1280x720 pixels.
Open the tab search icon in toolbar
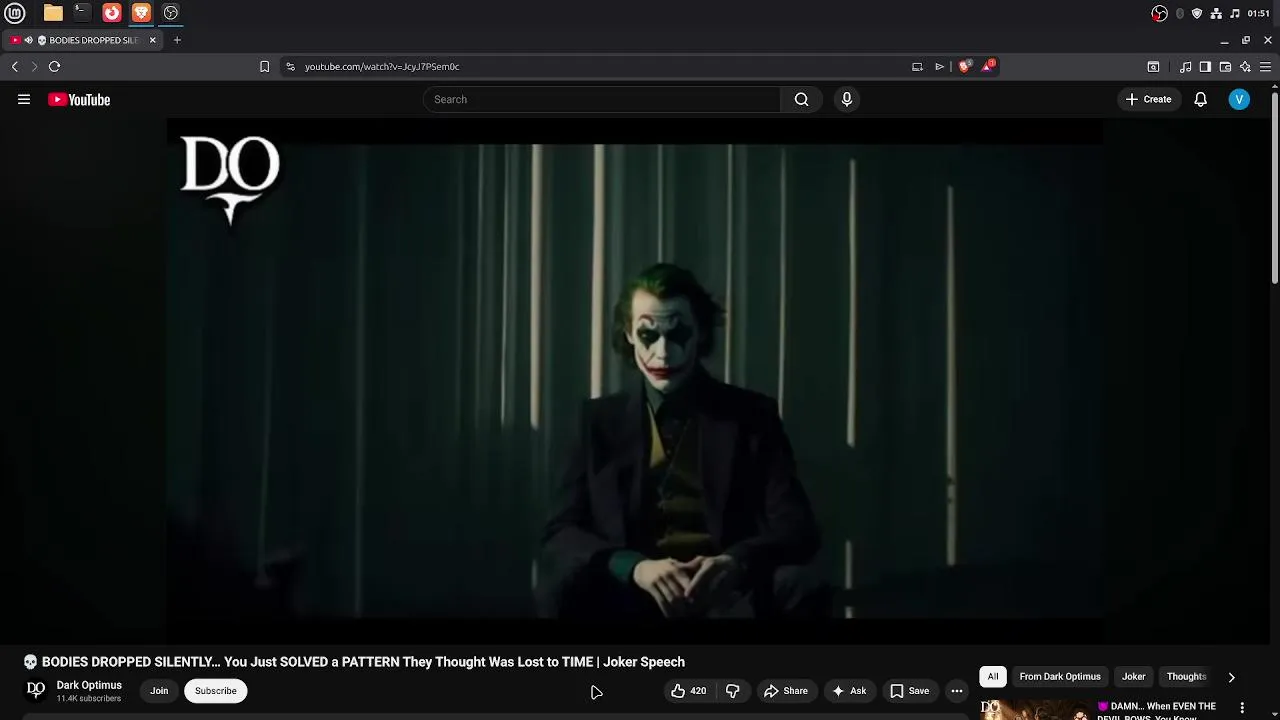tap(1153, 67)
